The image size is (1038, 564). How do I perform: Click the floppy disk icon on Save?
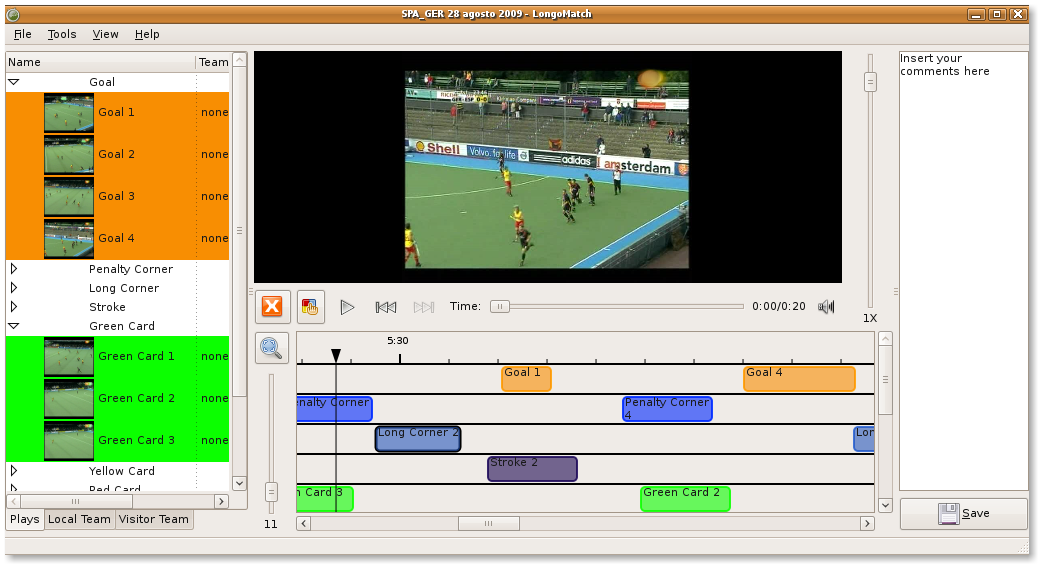[x=948, y=514]
